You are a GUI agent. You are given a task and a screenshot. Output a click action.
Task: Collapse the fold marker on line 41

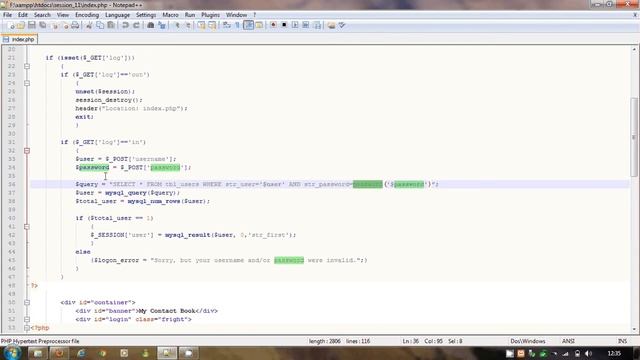(x=27, y=227)
